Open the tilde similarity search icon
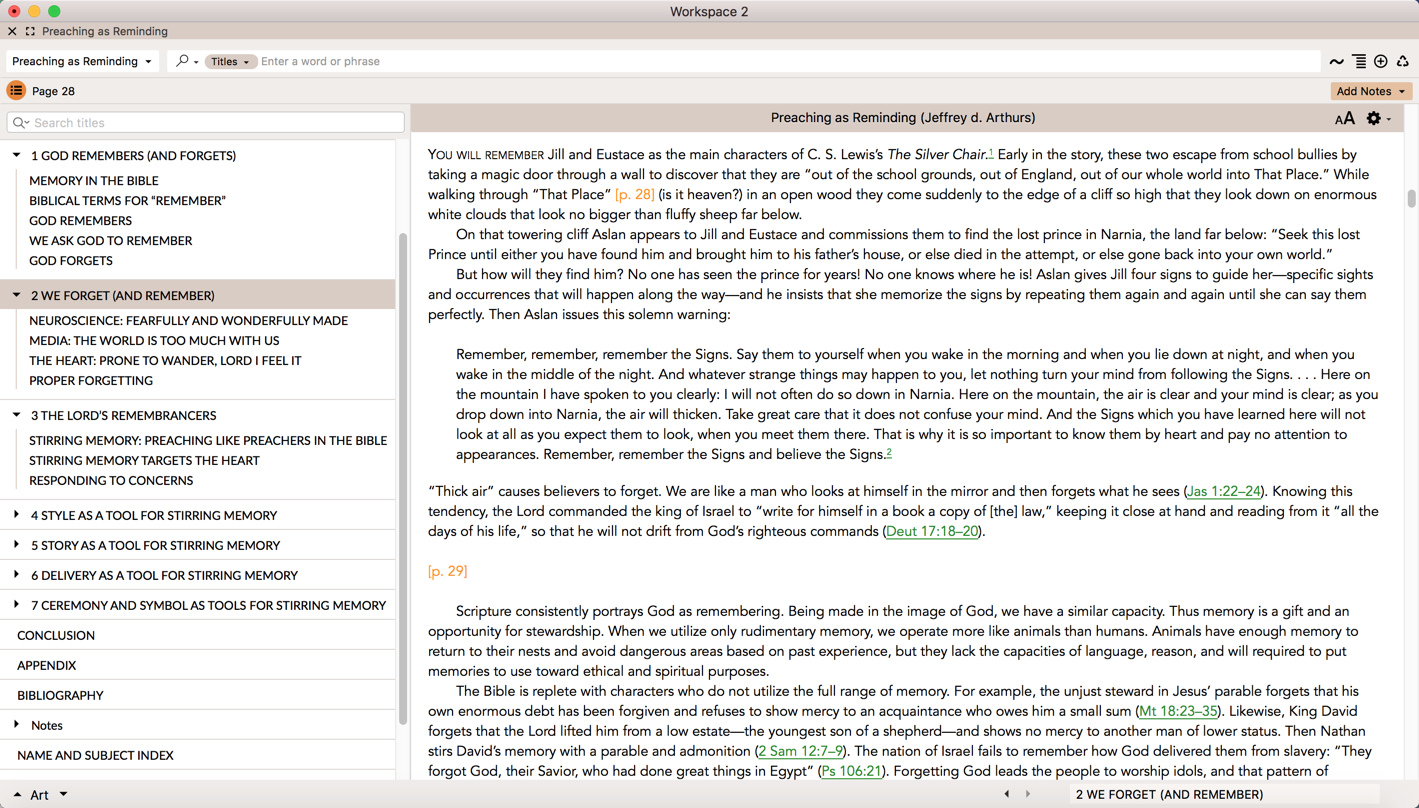Viewport: 1419px width, 808px height. pyautogui.click(x=1337, y=62)
